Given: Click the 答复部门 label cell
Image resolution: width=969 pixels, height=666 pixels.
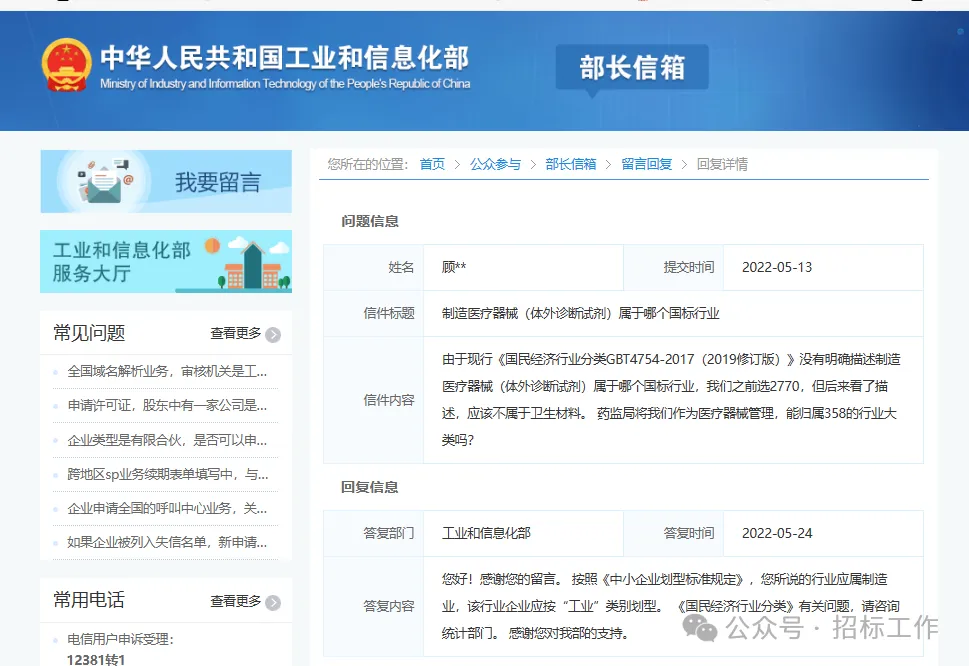Looking at the screenshot, I should coord(374,533).
